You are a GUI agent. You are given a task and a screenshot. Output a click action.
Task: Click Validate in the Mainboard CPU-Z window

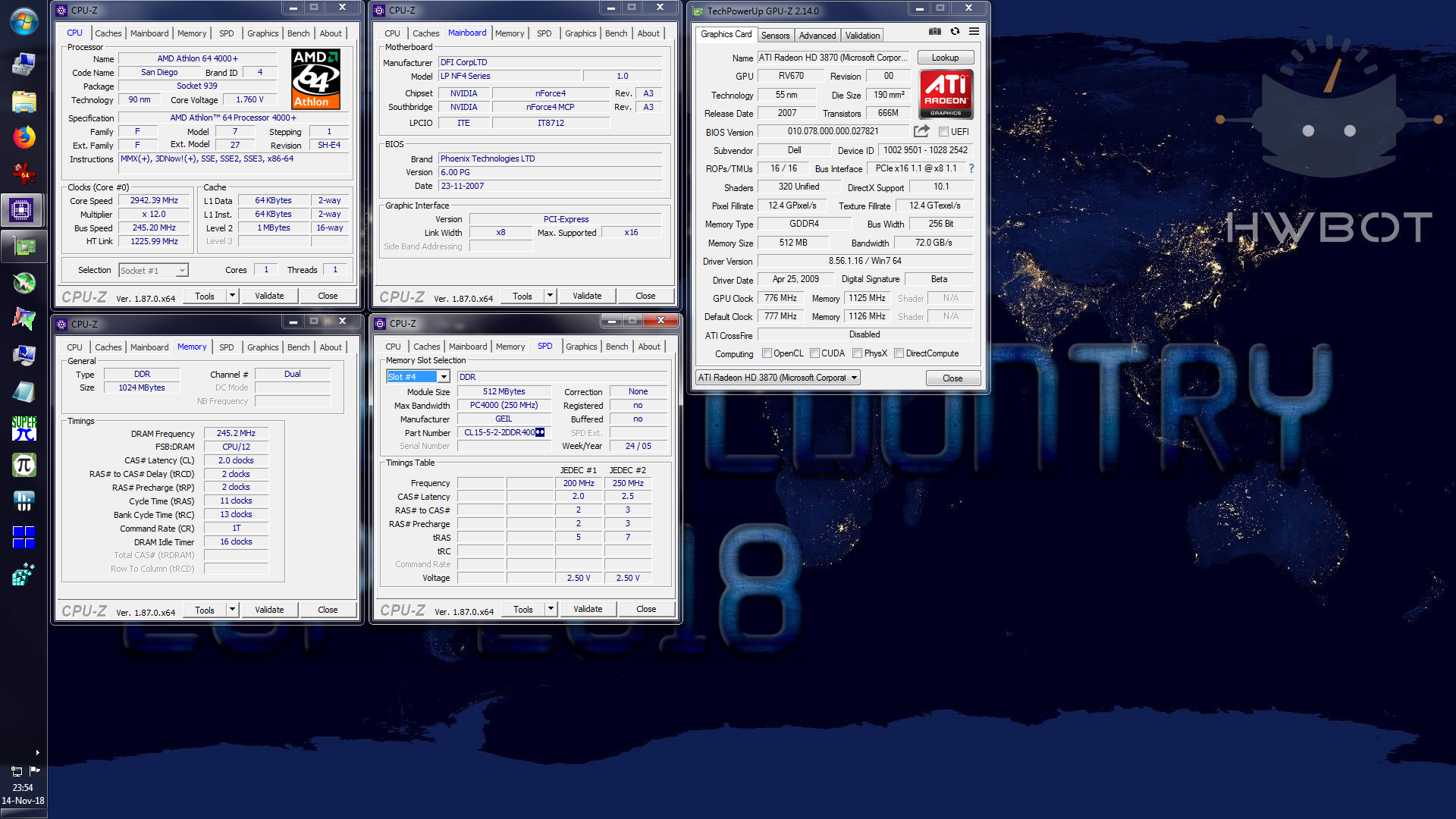(x=587, y=296)
